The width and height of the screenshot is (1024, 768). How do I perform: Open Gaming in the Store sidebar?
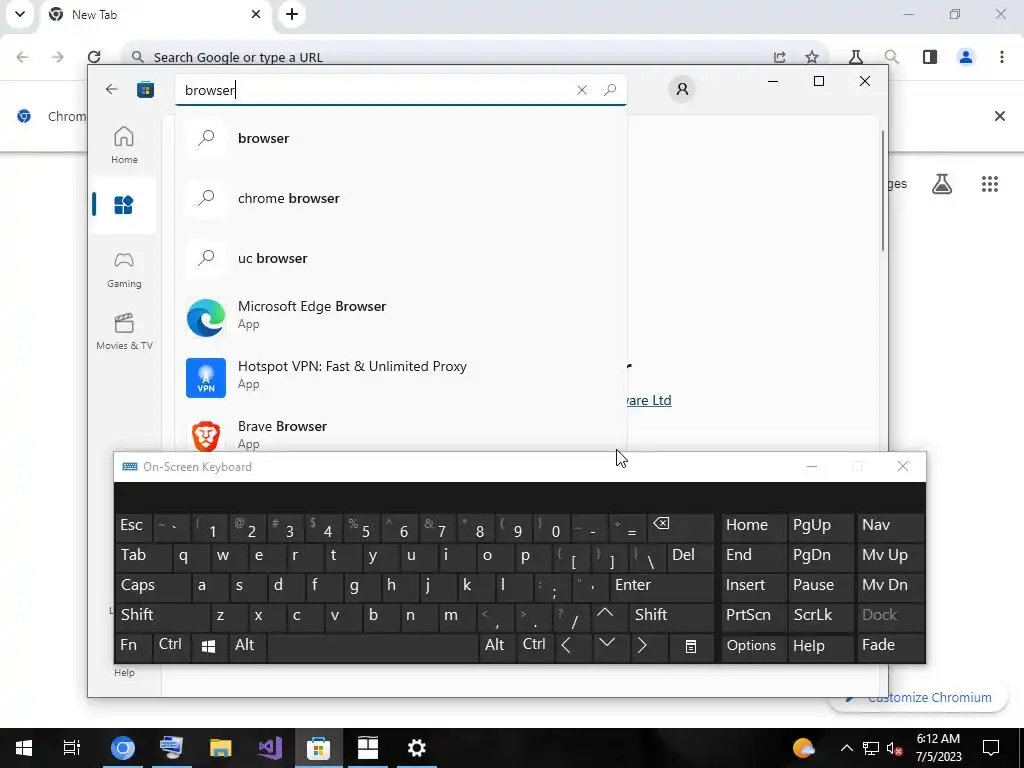(124, 270)
